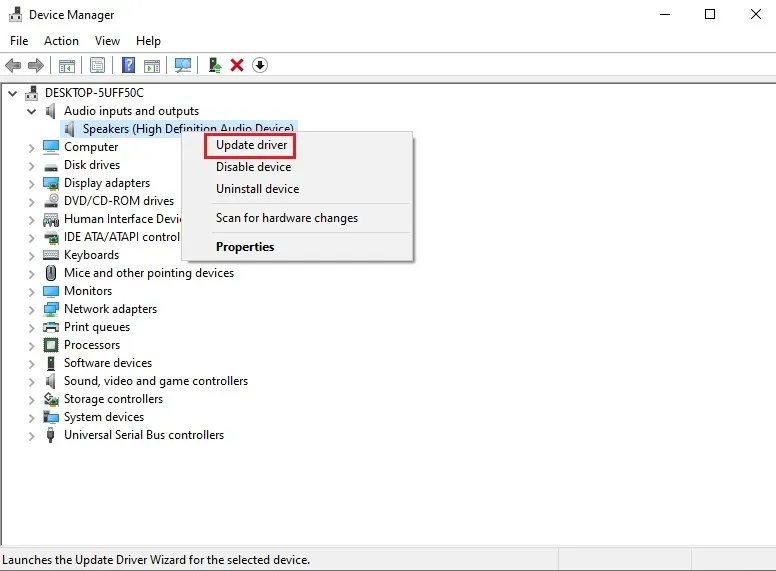
Task: Collapse the Audio inputs and outputs node
Action: pyautogui.click(x=32, y=111)
